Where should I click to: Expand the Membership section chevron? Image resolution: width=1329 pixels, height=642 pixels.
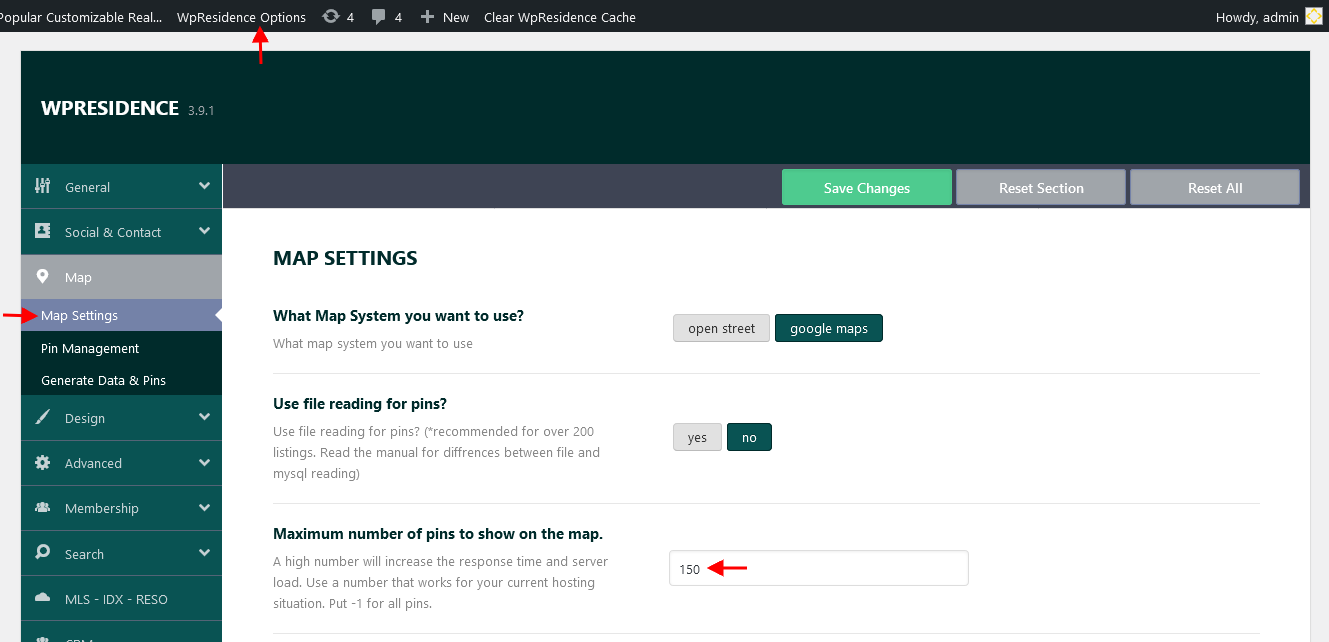tap(204, 507)
